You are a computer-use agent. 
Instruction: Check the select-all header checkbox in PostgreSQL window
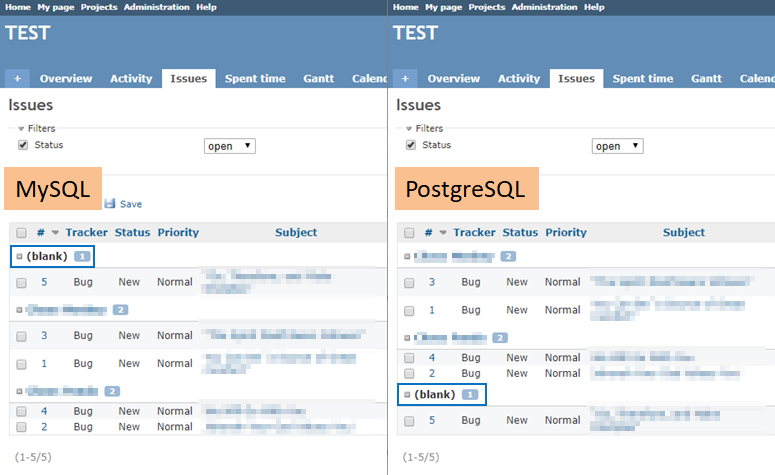pos(409,233)
